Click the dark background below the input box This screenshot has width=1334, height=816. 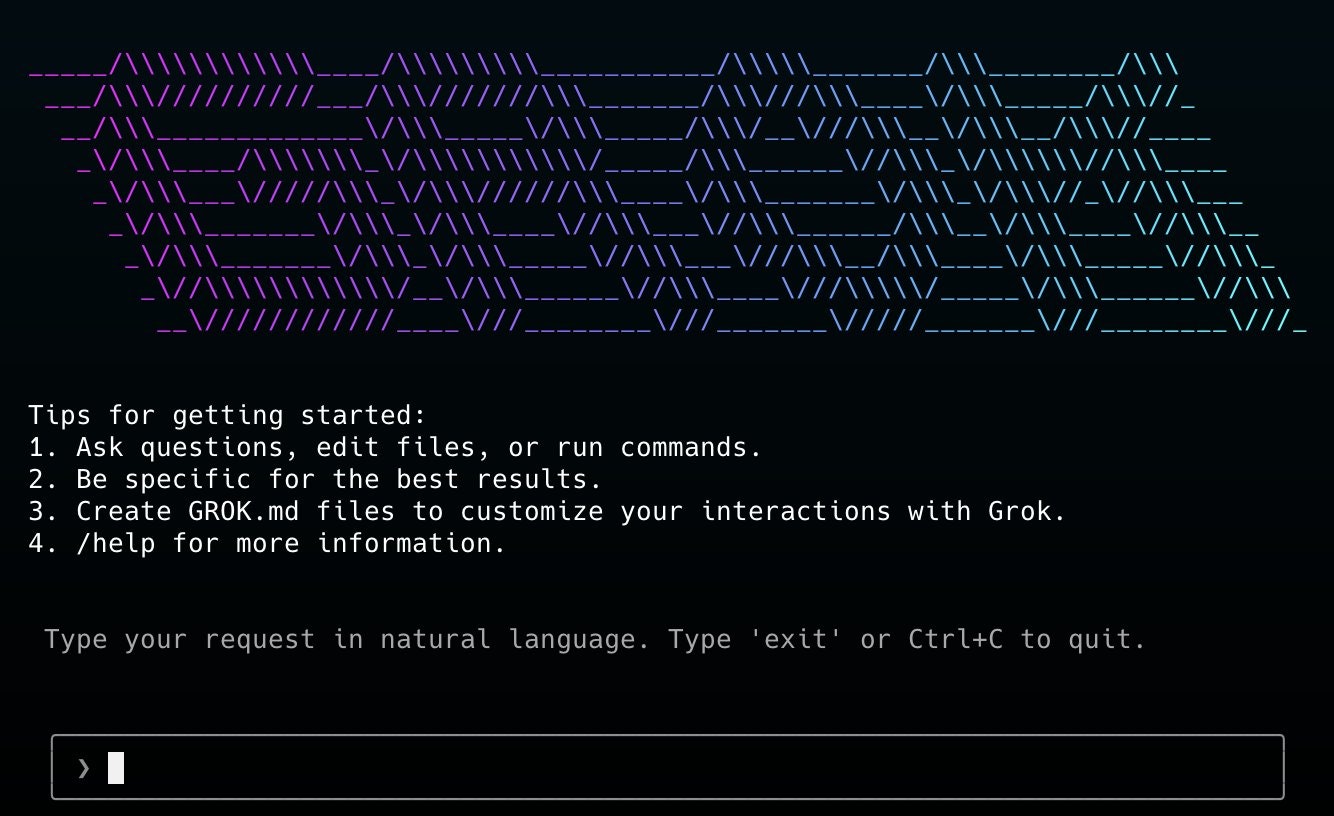[x=667, y=810]
